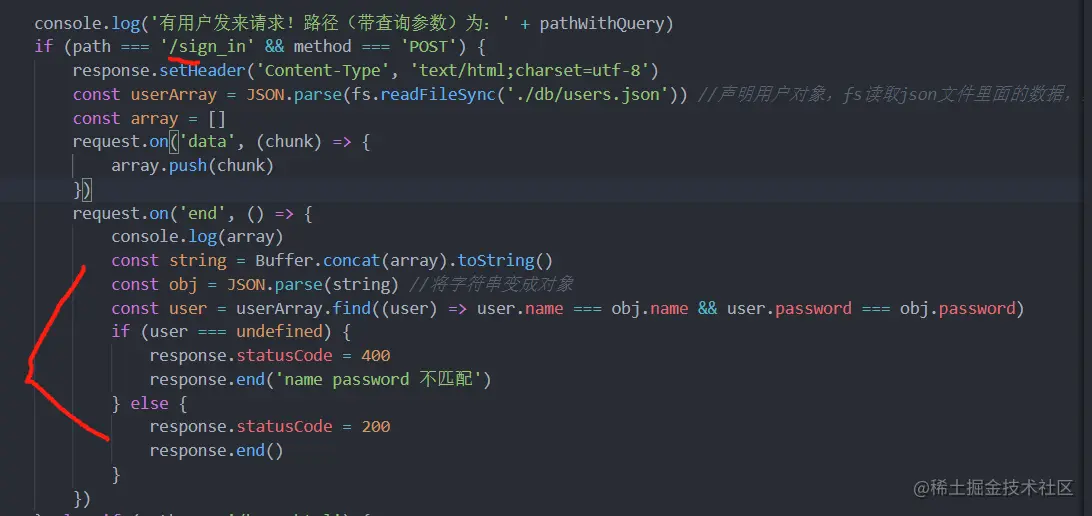Click the else keyword

click(149, 403)
